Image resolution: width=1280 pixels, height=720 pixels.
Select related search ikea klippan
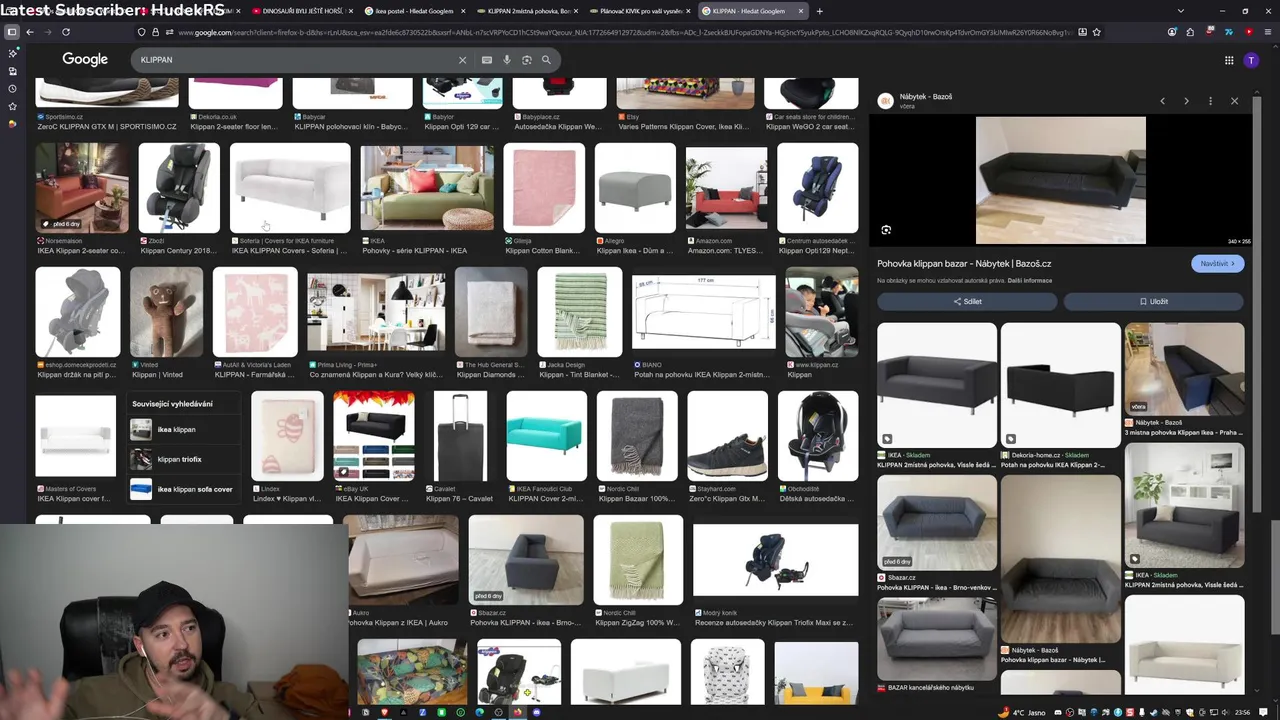[x=183, y=429]
